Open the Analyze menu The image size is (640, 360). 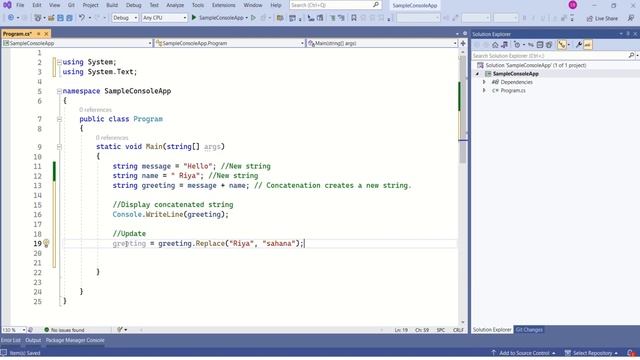tap(175, 5)
